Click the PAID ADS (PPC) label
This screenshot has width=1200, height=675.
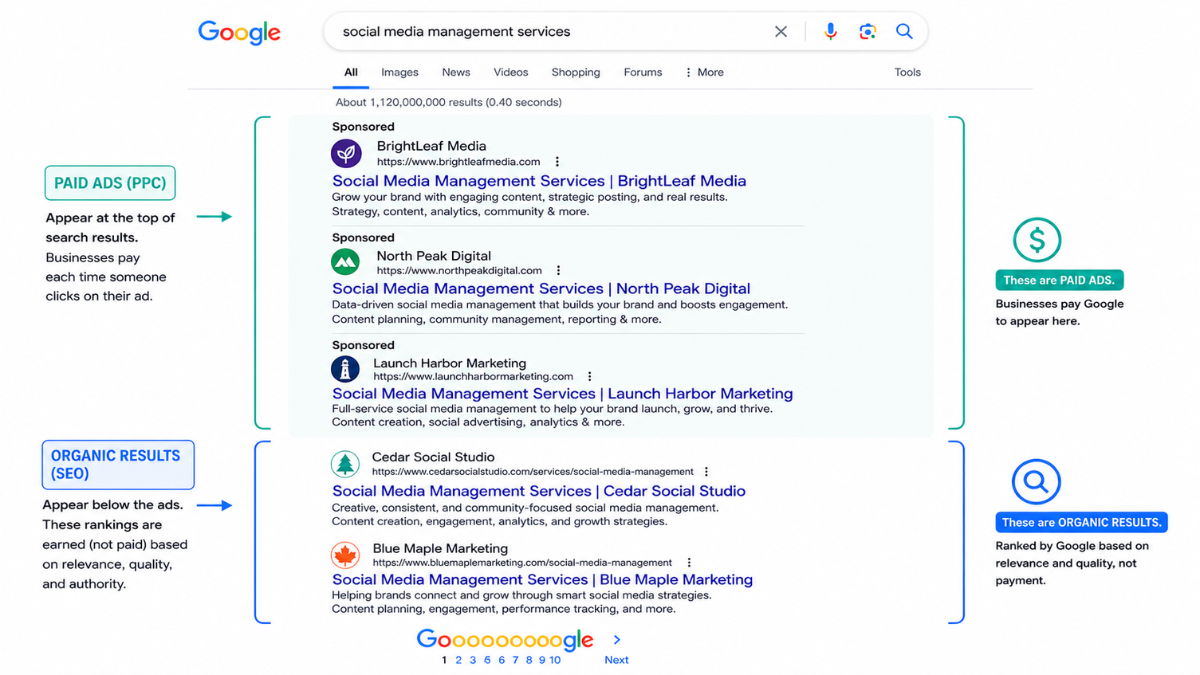point(110,183)
